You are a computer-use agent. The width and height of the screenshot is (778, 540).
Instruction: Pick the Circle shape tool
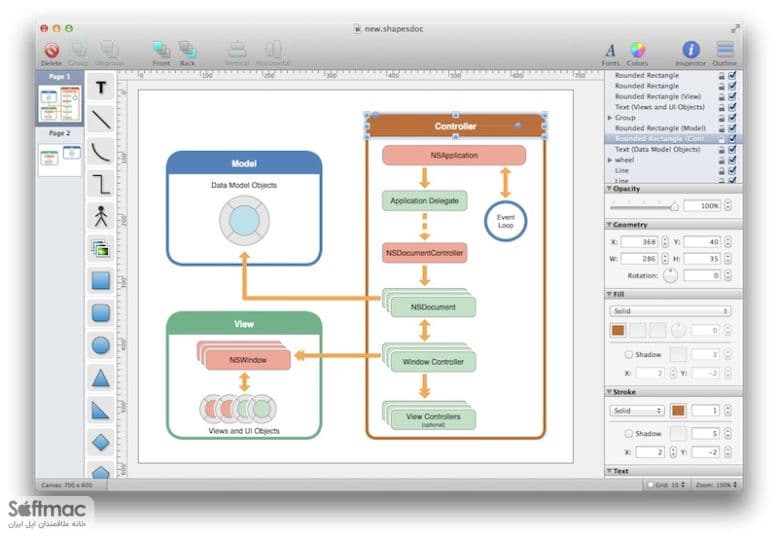(x=101, y=345)
